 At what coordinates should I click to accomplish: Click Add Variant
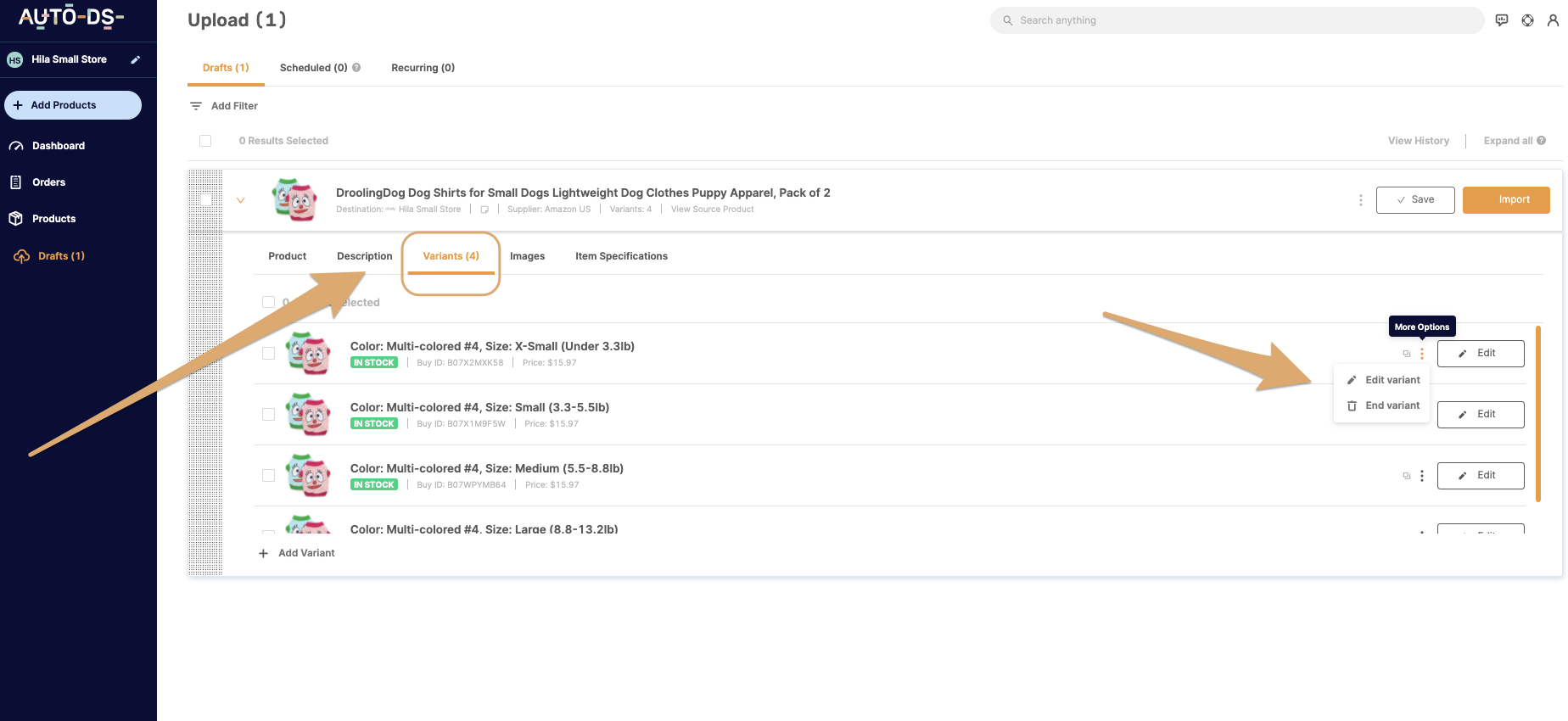click(x=297, y=553)
